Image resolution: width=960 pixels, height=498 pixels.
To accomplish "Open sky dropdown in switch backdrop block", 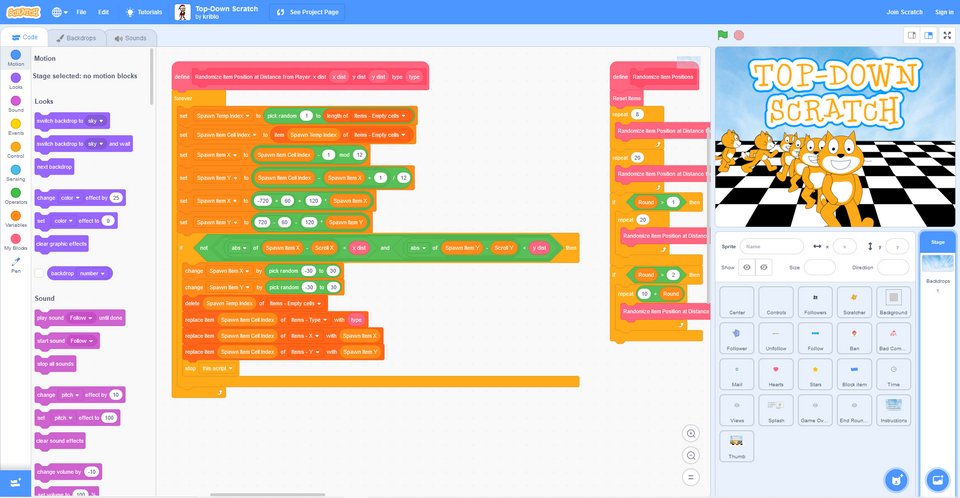I will [x=96, y=121].
